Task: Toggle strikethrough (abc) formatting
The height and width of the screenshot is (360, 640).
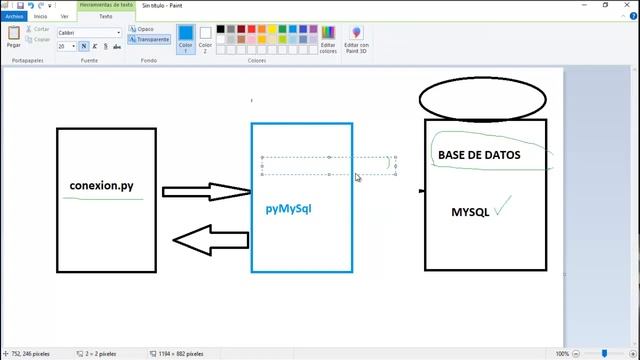Action: [117, 46]
